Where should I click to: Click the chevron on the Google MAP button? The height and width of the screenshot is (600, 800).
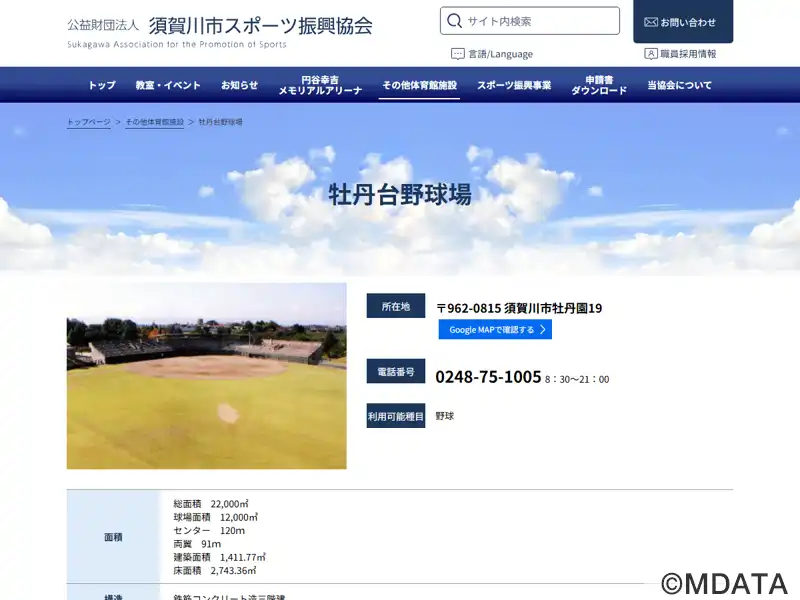[x=543, y=330]
